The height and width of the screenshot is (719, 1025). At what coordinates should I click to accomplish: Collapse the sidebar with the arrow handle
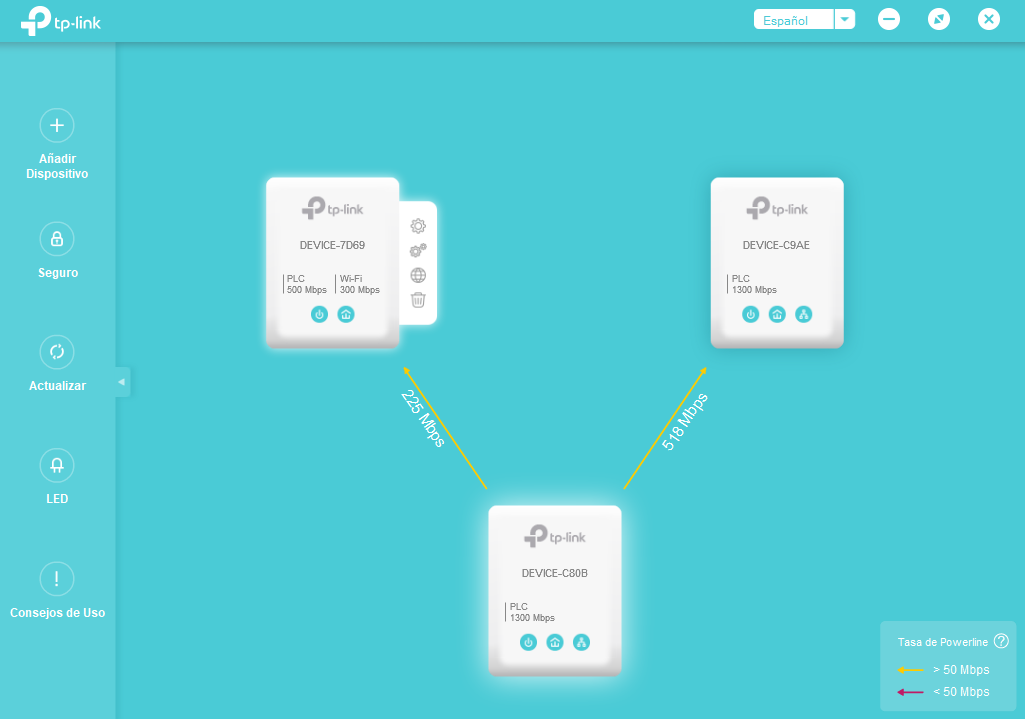click(x=122, y=382)
